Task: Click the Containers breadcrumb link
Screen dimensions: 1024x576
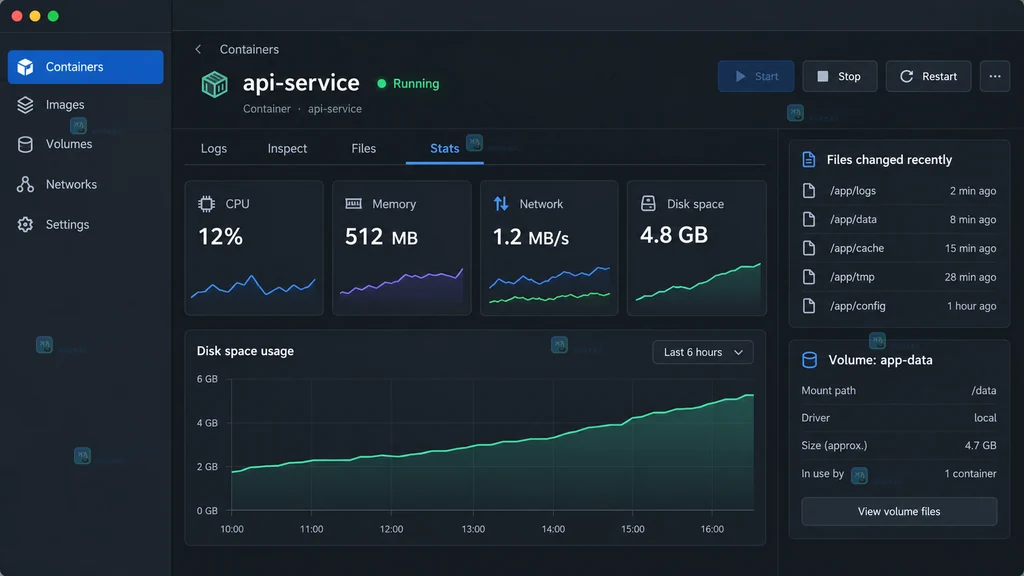Action: 249,49
